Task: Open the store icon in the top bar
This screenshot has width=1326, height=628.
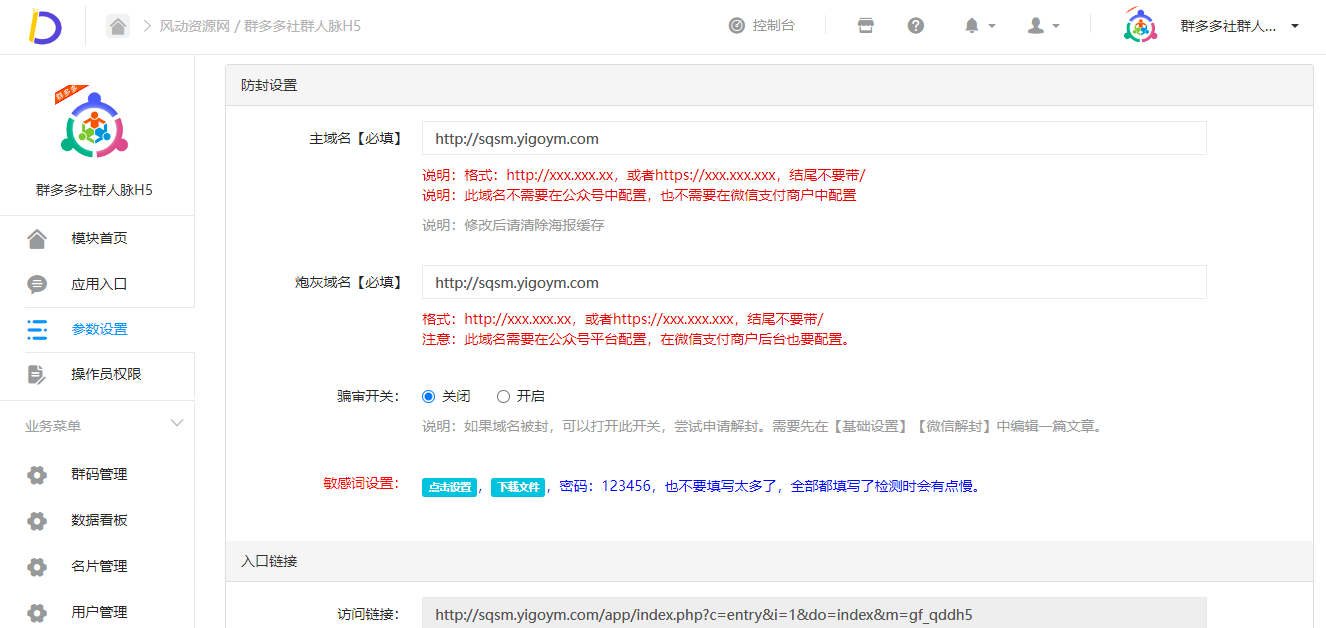Action: [864, 25]
